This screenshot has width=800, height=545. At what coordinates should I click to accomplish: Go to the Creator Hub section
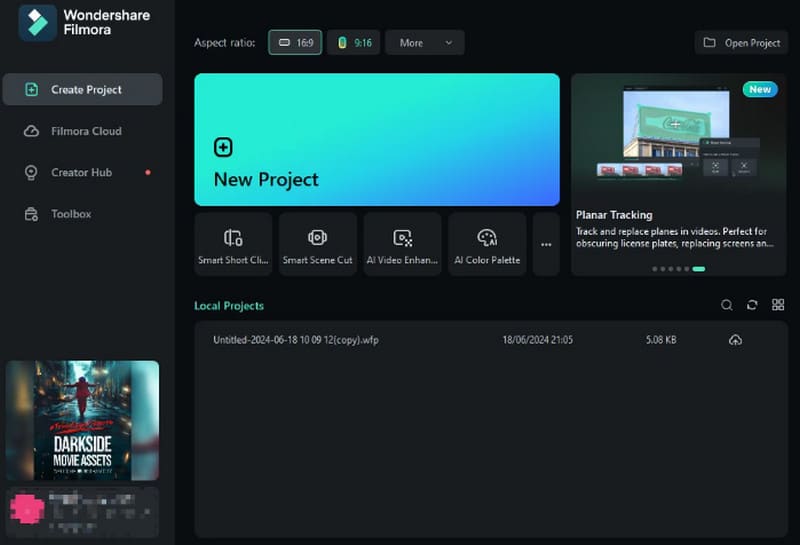click(82, 172)
